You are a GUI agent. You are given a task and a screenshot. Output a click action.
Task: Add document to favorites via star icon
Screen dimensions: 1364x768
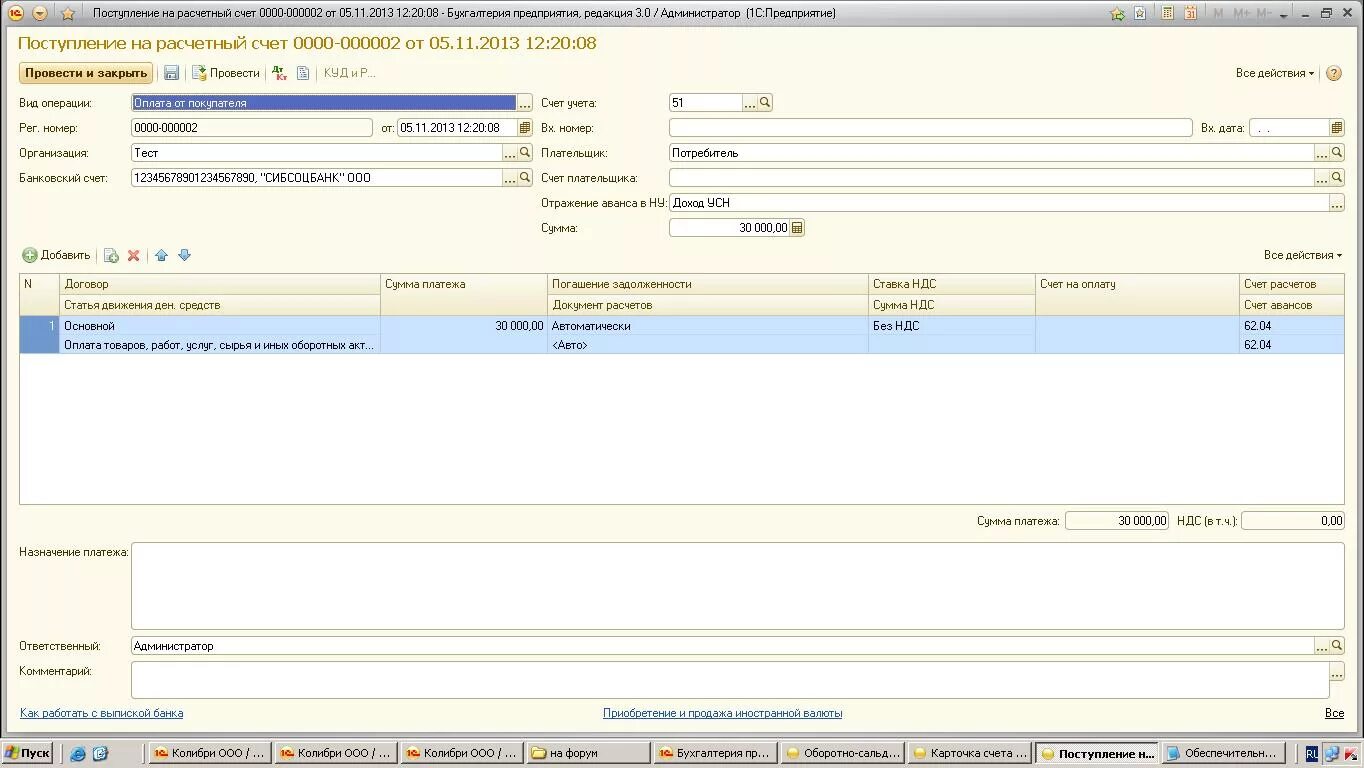tap(68, 13)
